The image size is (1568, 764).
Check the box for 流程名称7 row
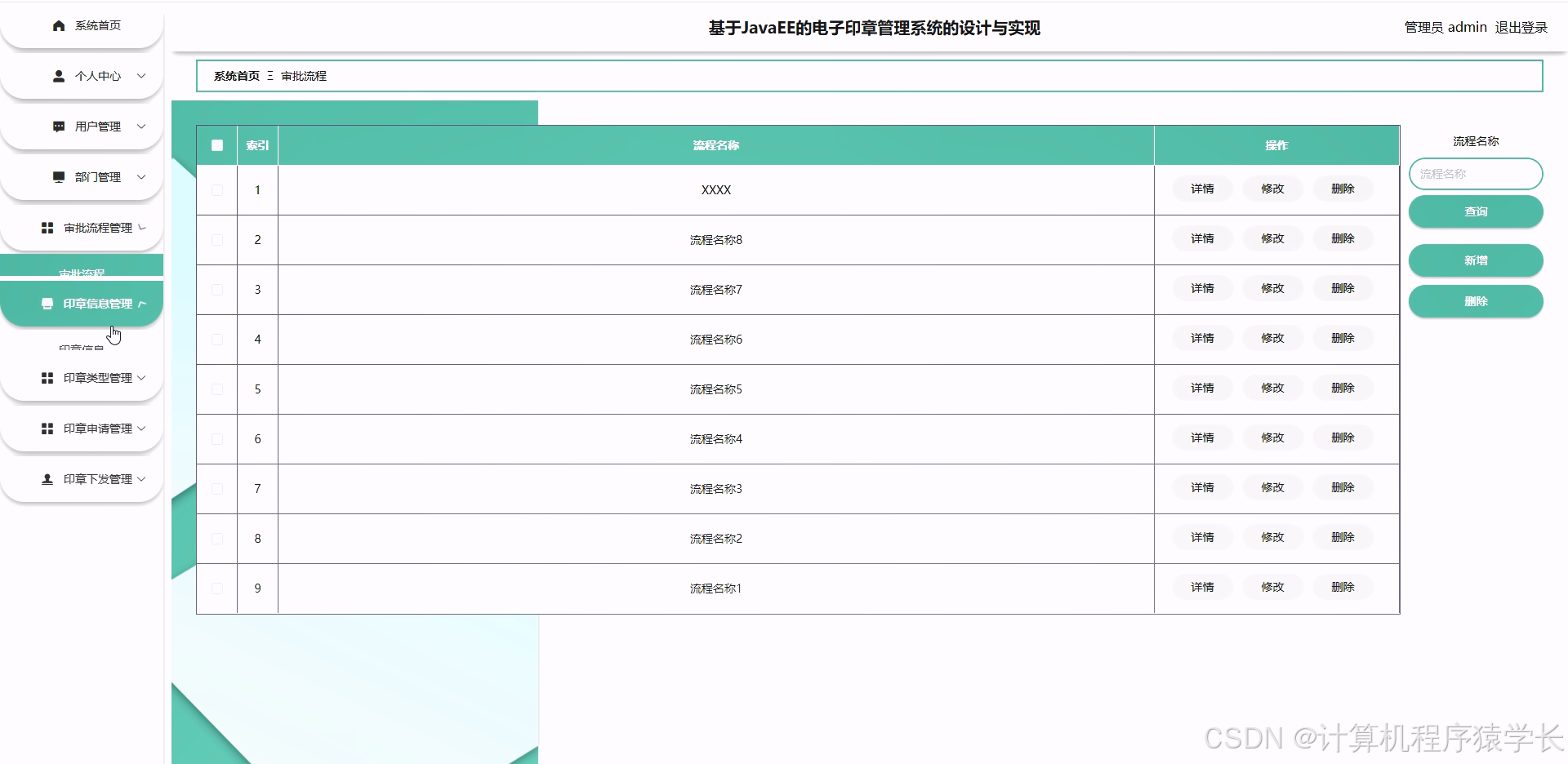tap(217, 290)
